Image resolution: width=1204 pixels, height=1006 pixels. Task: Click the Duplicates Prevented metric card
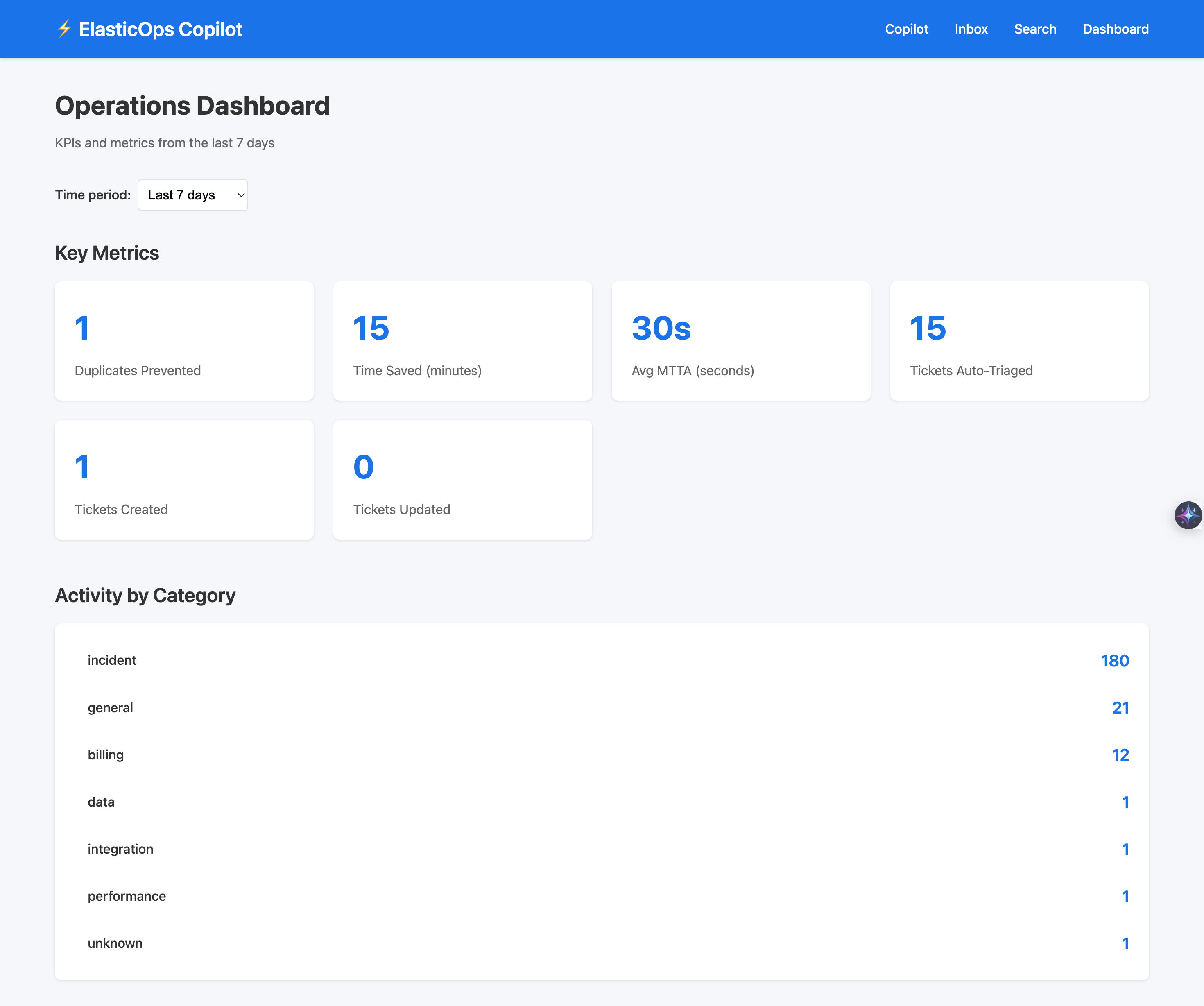[184, 341]
